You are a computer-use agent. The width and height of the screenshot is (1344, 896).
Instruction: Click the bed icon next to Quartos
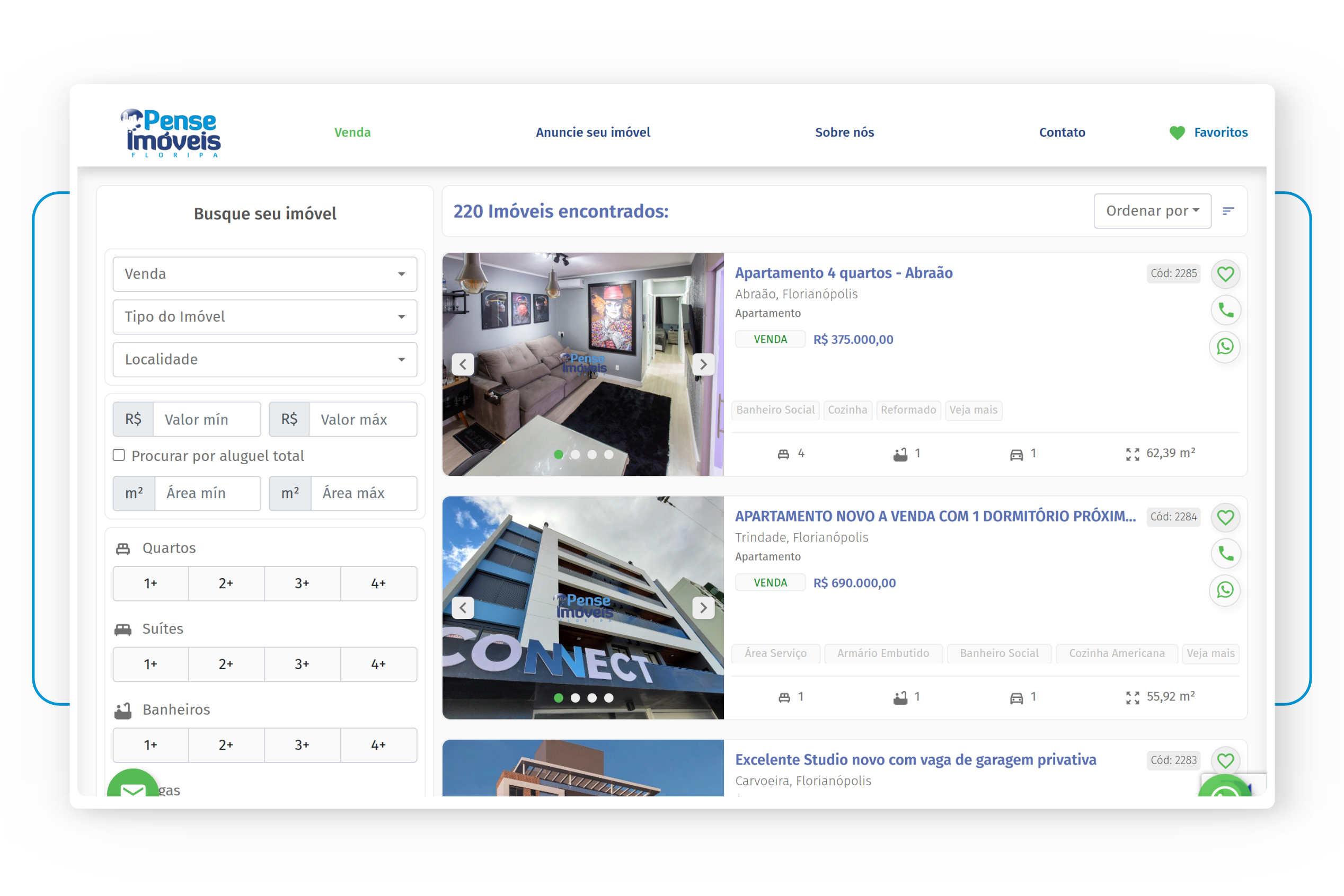coord(123,548)
